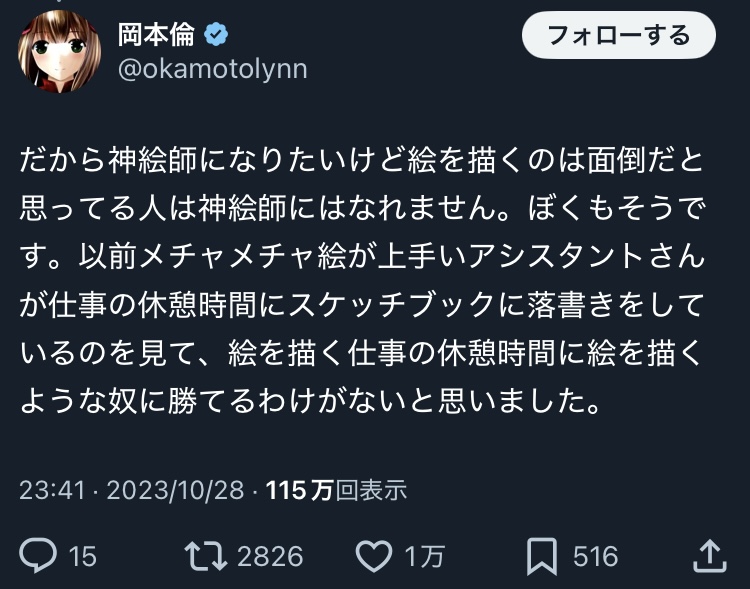The height and width of the screenshot is (589, 750).
Task: Bookmark the tweet with the bookmark icon
Action: coord(542,556)
